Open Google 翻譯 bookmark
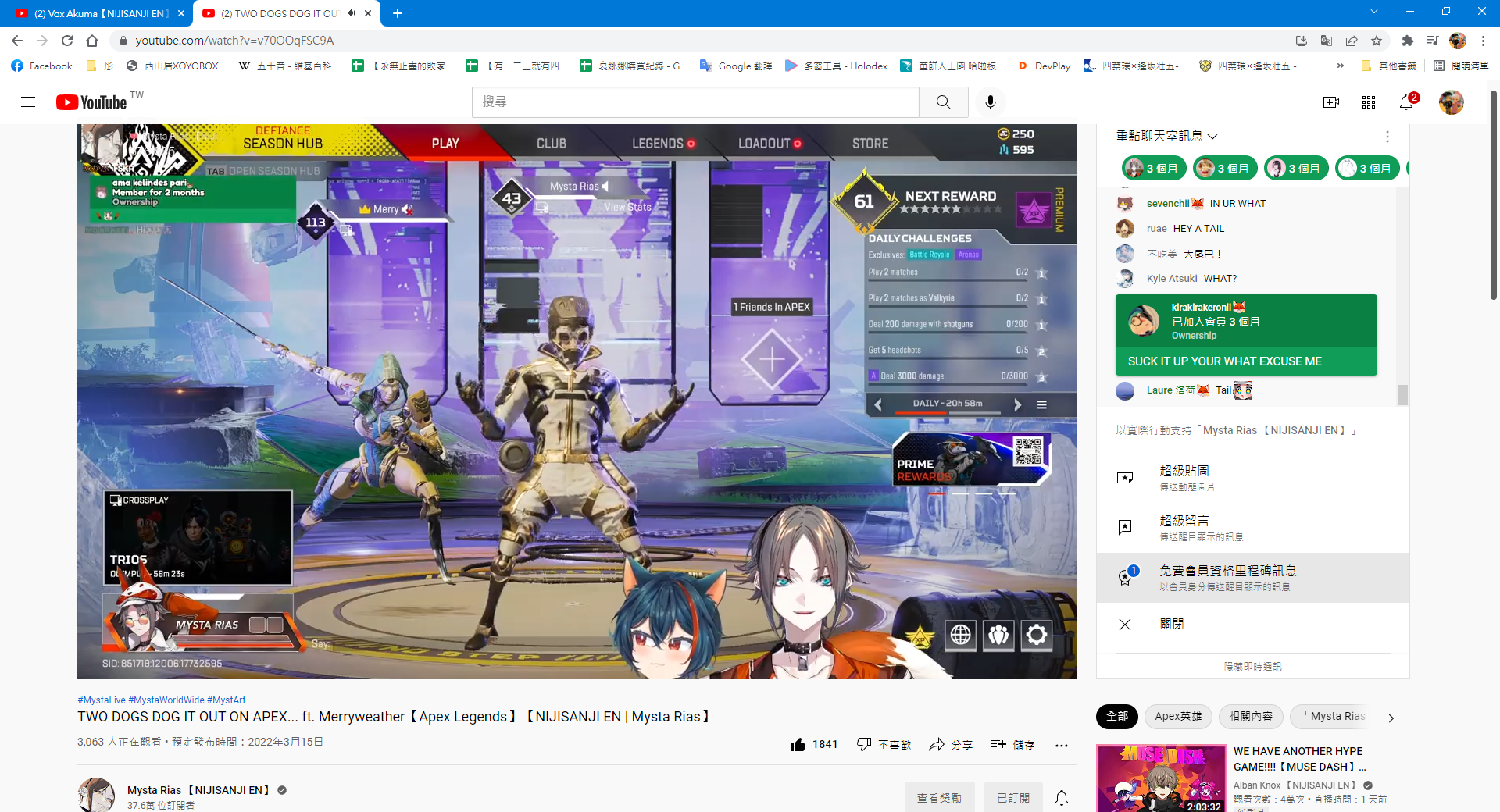The width and height of the screenshot is (1500, 812). (x=735, y=66)
